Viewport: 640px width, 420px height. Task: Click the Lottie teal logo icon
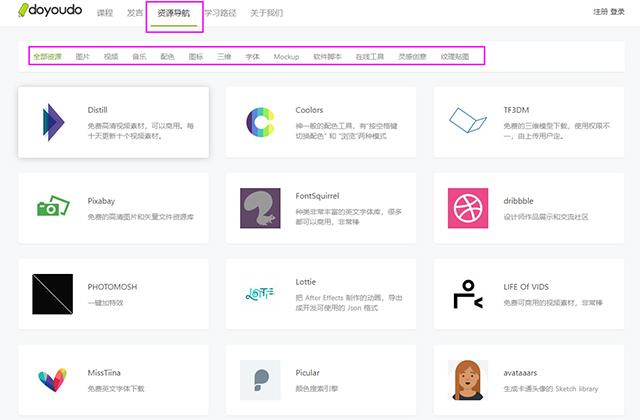point(260,293)
